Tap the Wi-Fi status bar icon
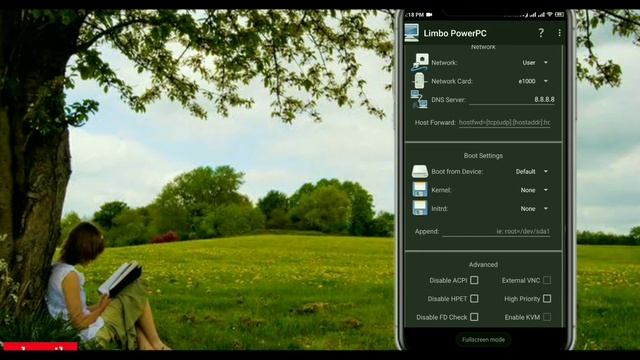The image size is (640, 360). tap(550, 14)
